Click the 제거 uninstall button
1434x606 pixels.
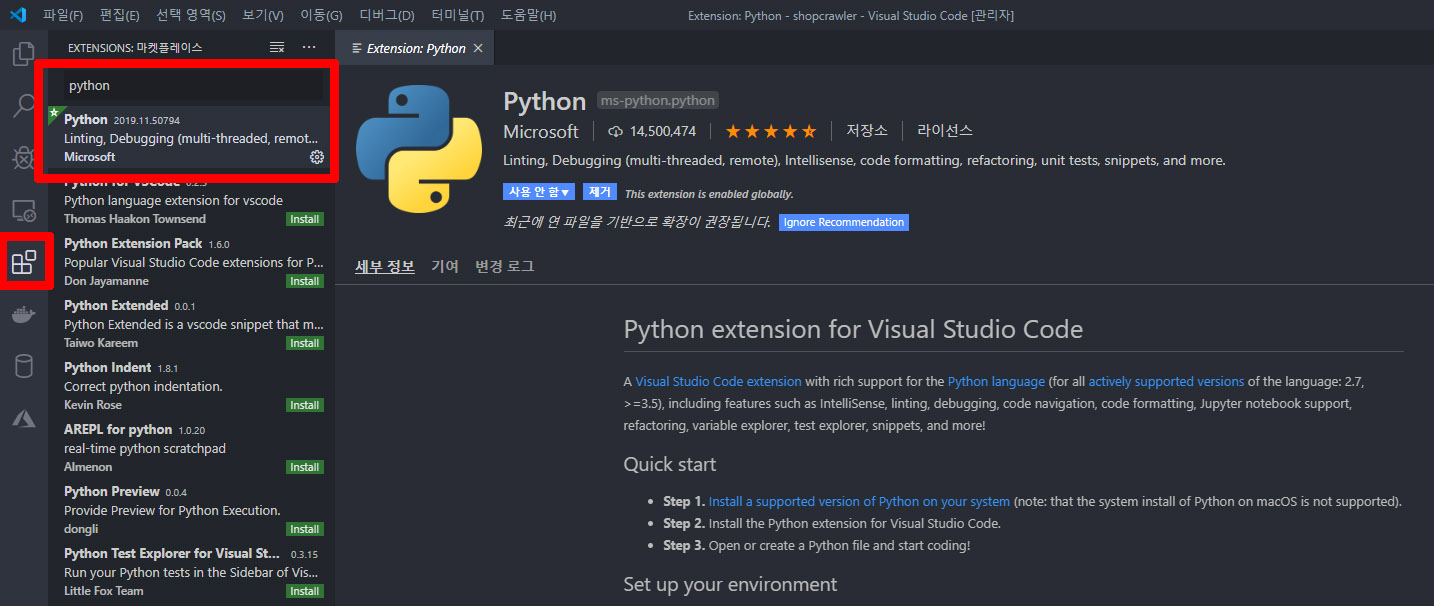click(600, 192)
